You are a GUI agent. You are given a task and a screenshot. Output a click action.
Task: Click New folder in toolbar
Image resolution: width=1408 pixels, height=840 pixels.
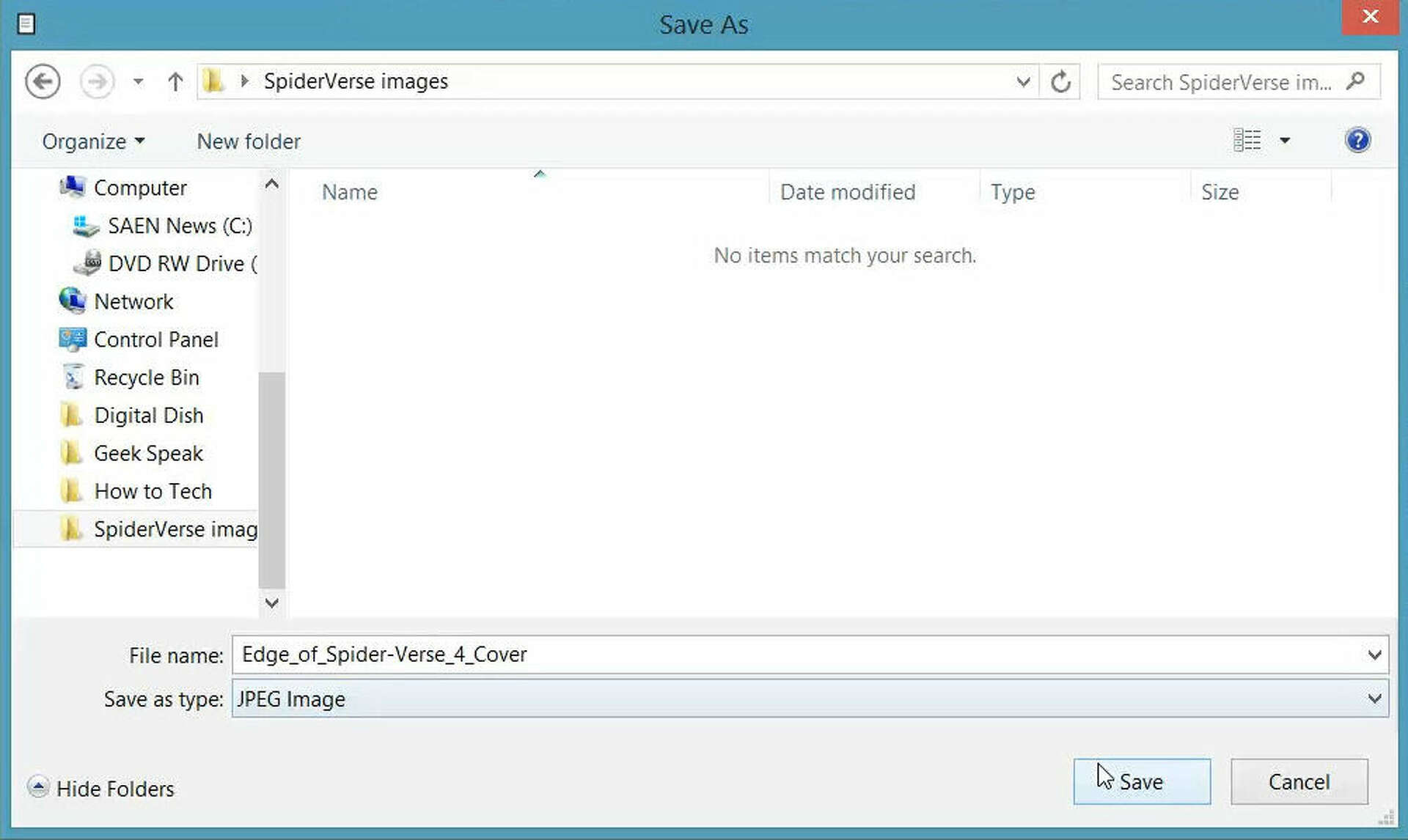(x=249, y=141)
